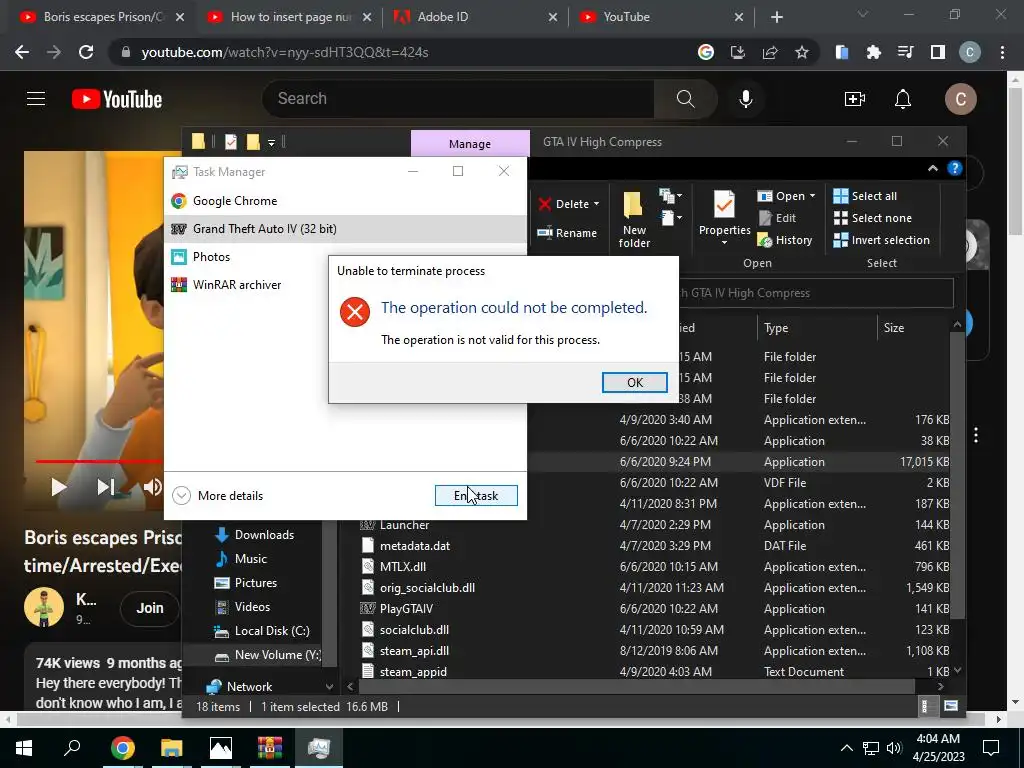The image size is (1024, 768).
Task: Open Chrome three-dot menu
Action: click(1002, 52)
